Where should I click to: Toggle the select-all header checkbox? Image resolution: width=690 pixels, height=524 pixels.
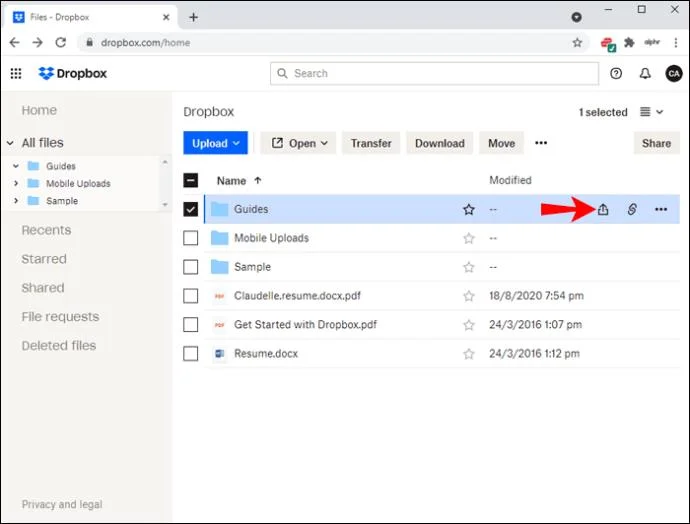(191, 180)
